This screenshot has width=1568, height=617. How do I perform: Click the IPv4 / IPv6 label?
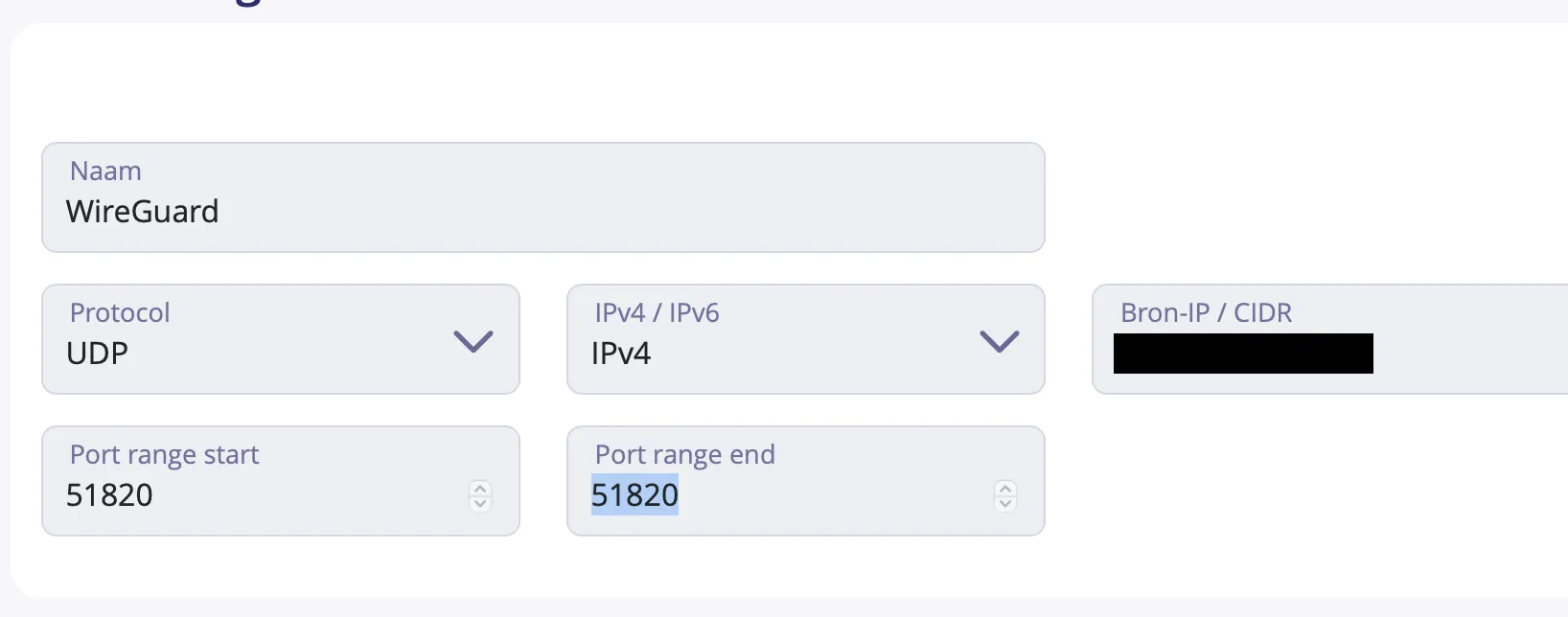pyautogui.click(x=657, y=312)
